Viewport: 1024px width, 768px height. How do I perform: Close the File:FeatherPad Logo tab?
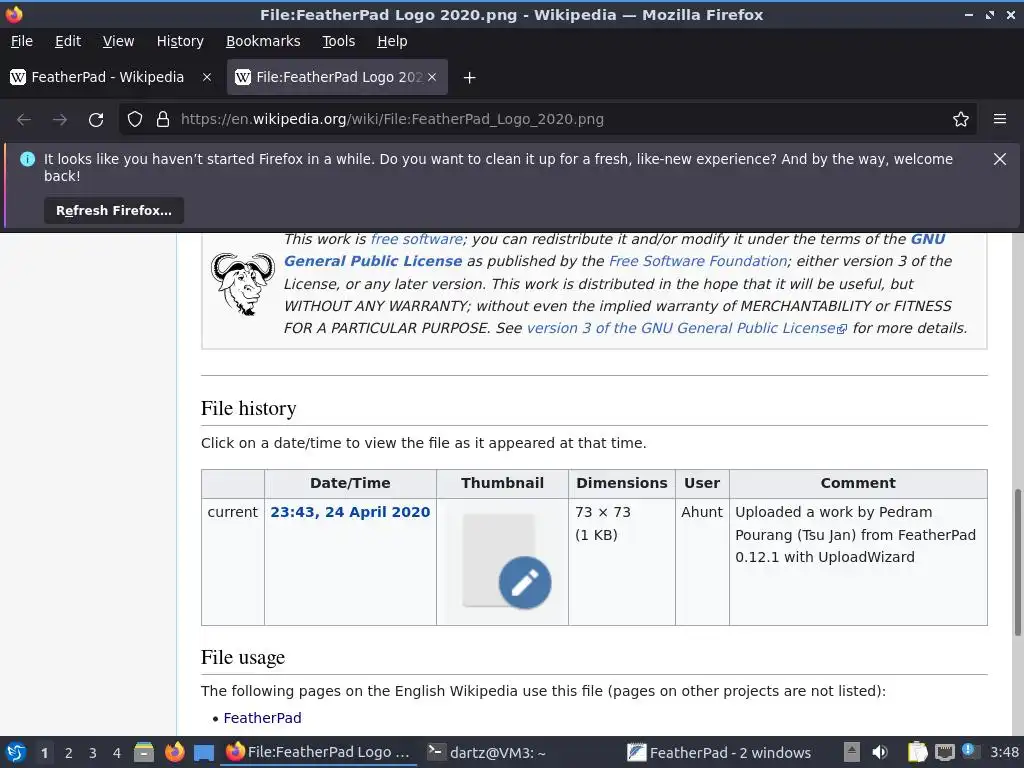pos(432,77)
